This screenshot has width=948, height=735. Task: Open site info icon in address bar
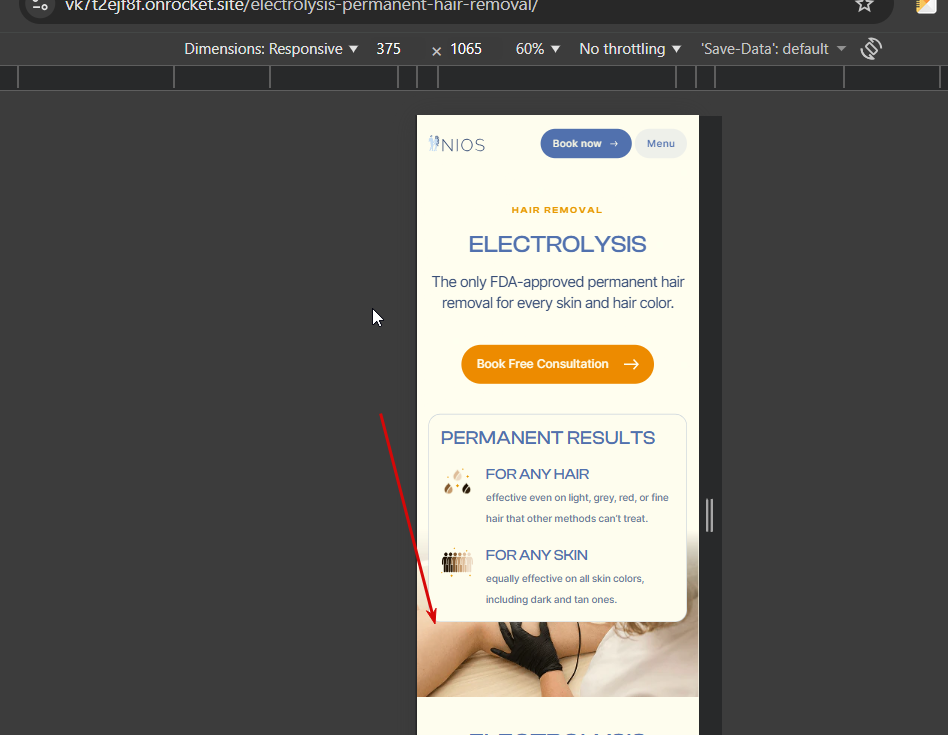[40, 5]
